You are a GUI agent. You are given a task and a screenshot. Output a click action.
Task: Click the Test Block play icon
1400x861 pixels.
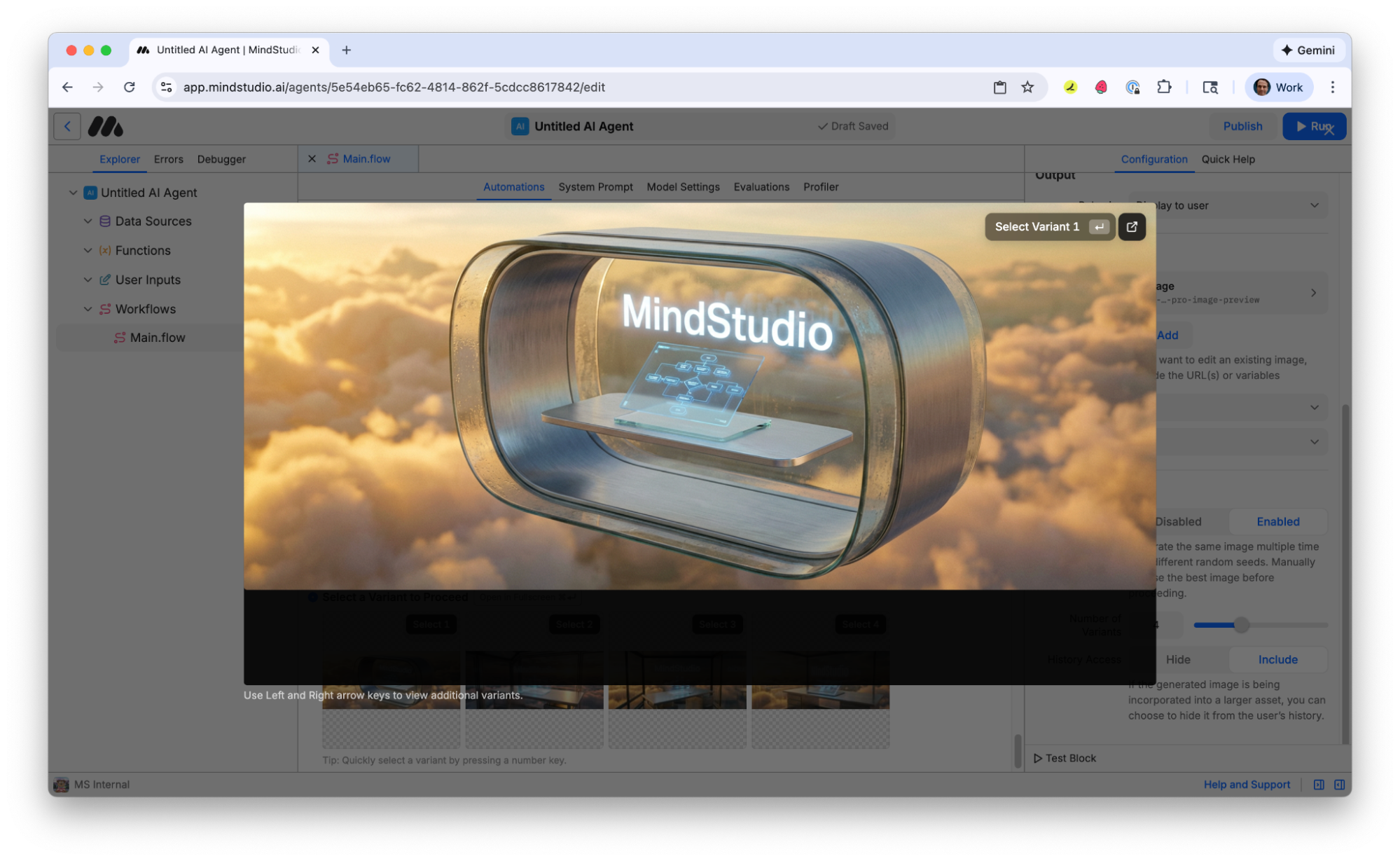(1039, 757)
